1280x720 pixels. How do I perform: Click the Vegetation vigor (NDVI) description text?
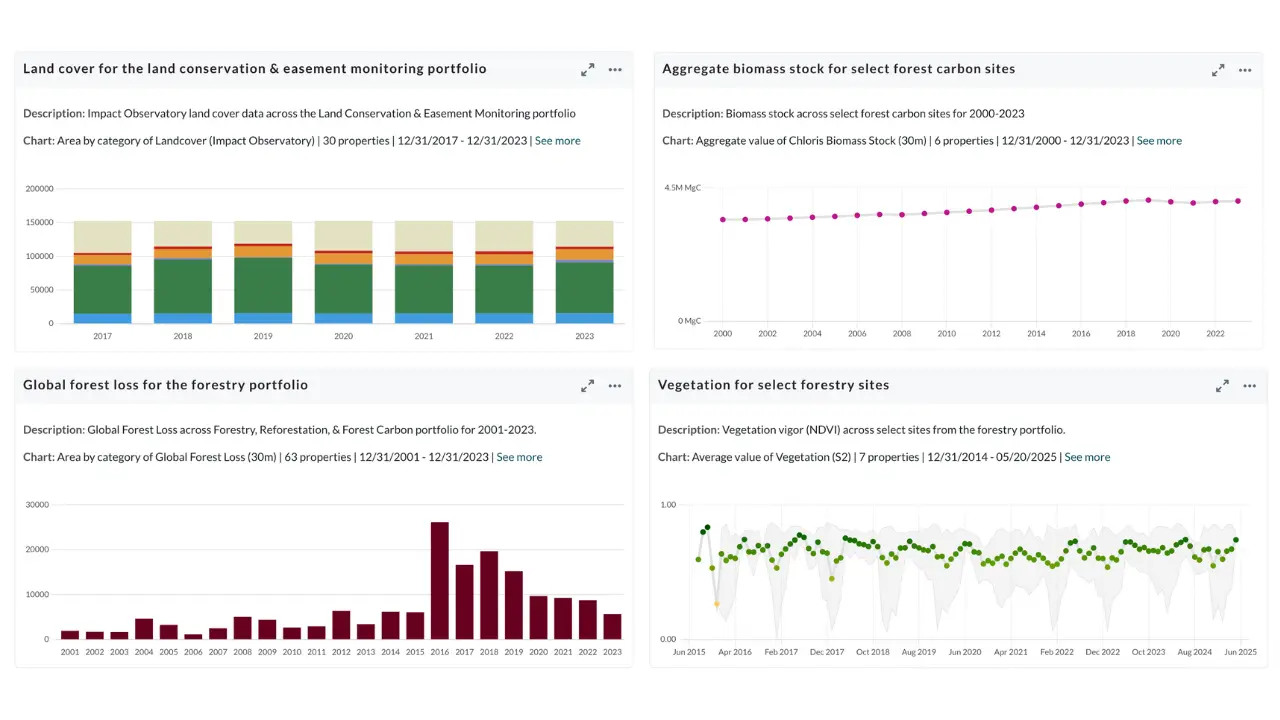(861, 430)
